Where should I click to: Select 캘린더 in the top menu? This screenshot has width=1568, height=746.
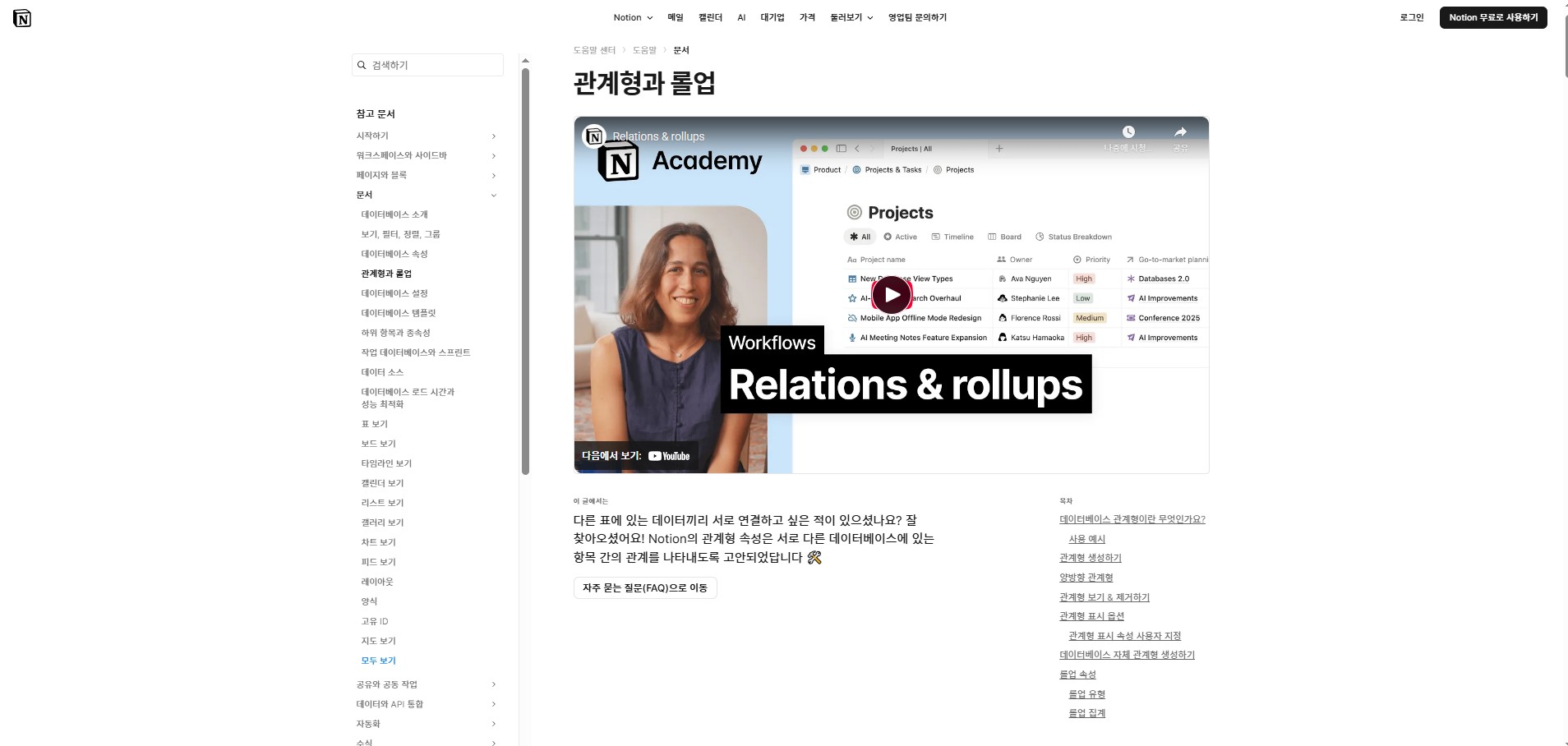(x=708, y=17)
